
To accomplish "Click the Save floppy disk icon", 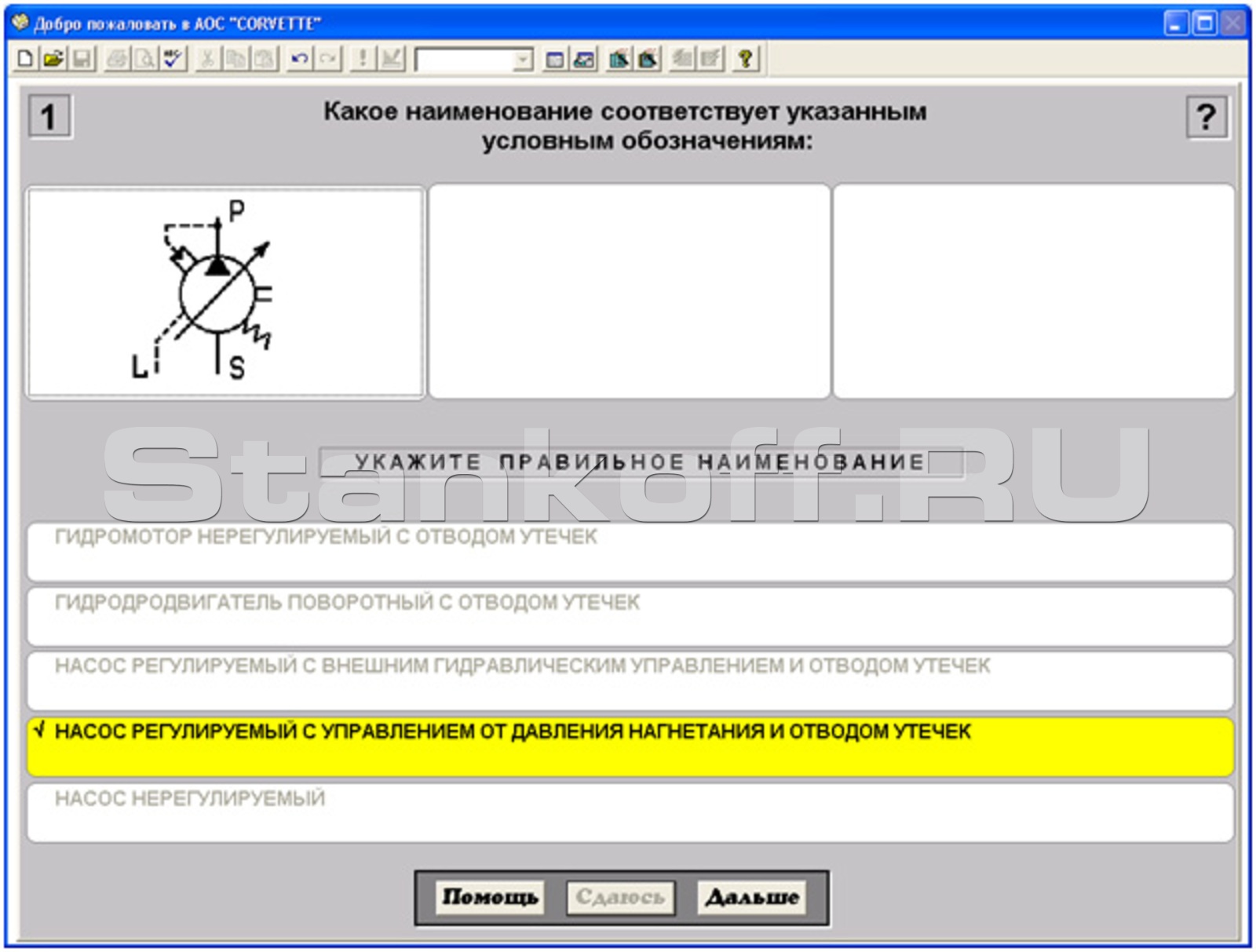I will point(82,59).
